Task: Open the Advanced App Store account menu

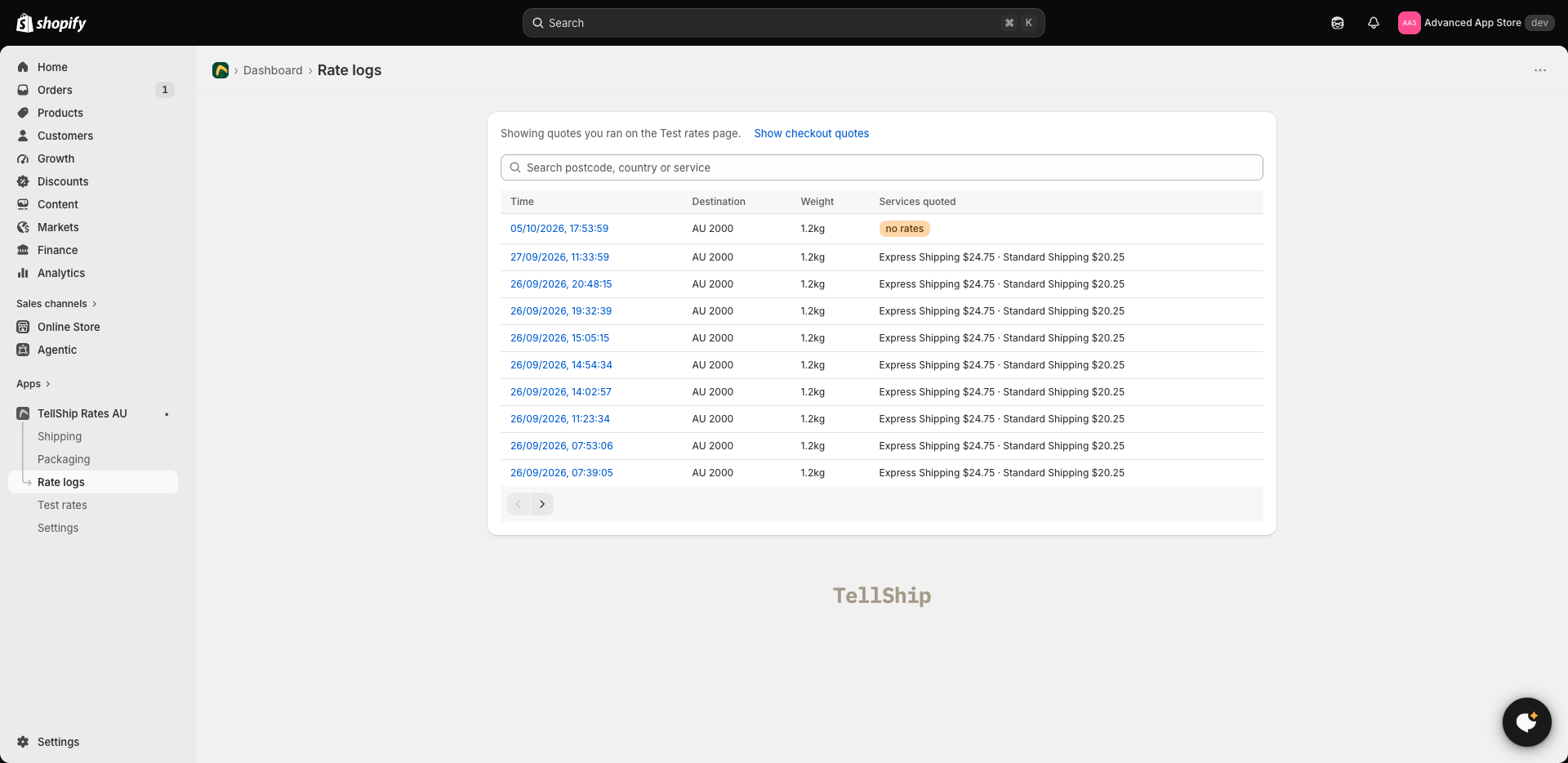Action: (x=1476, y=23)
